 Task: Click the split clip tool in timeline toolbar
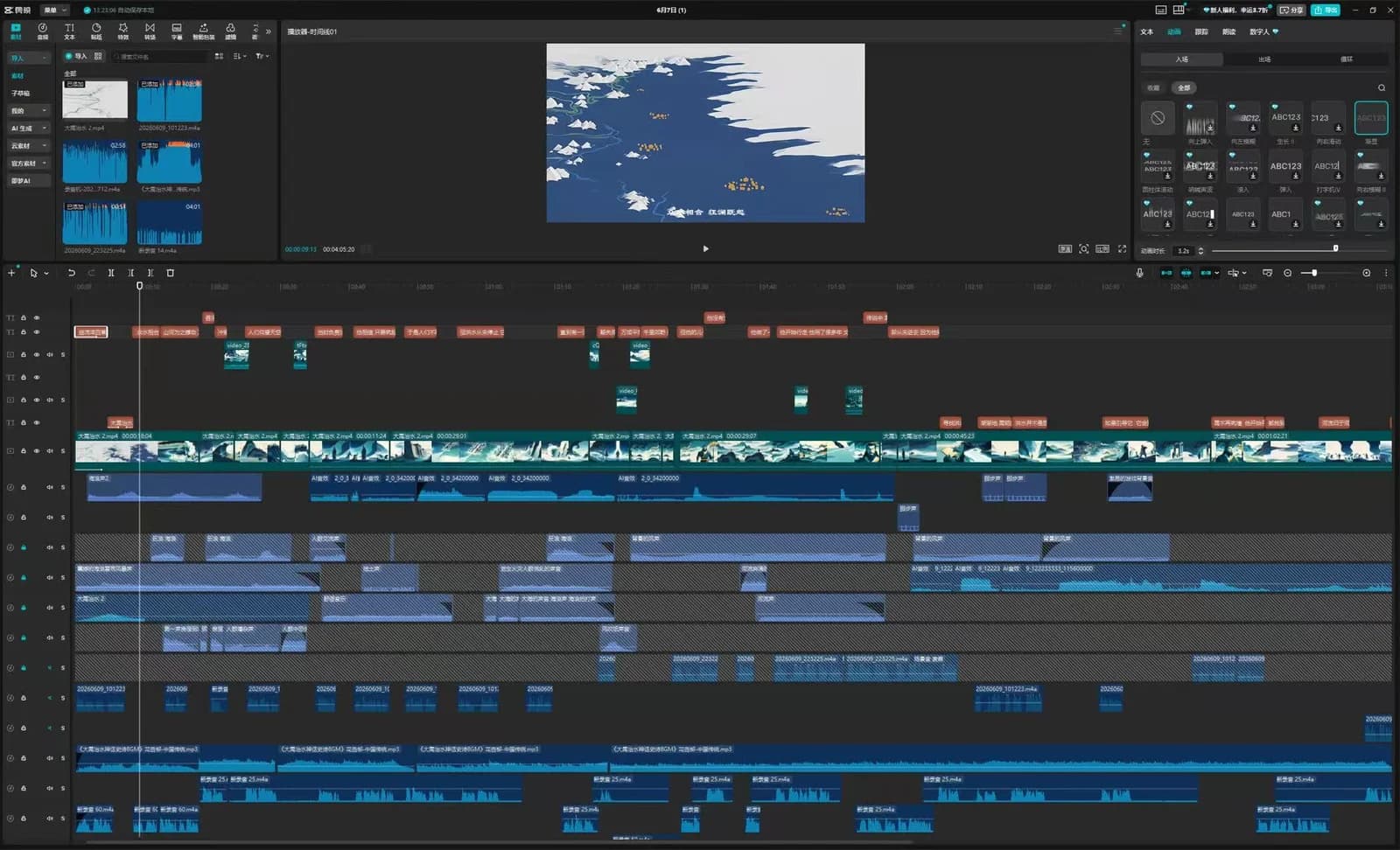(111, 273)
